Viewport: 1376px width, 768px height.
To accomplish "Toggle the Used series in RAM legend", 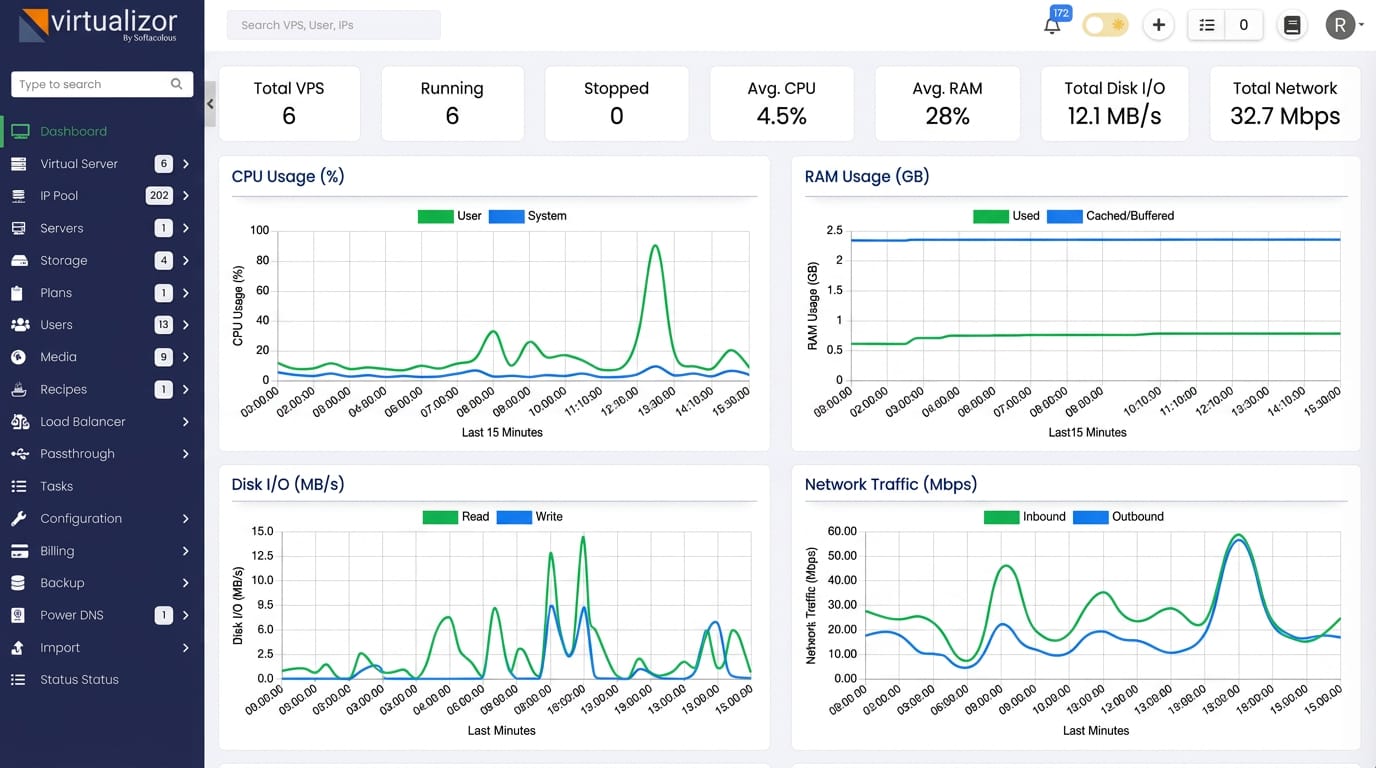I will click(1006, 216).
